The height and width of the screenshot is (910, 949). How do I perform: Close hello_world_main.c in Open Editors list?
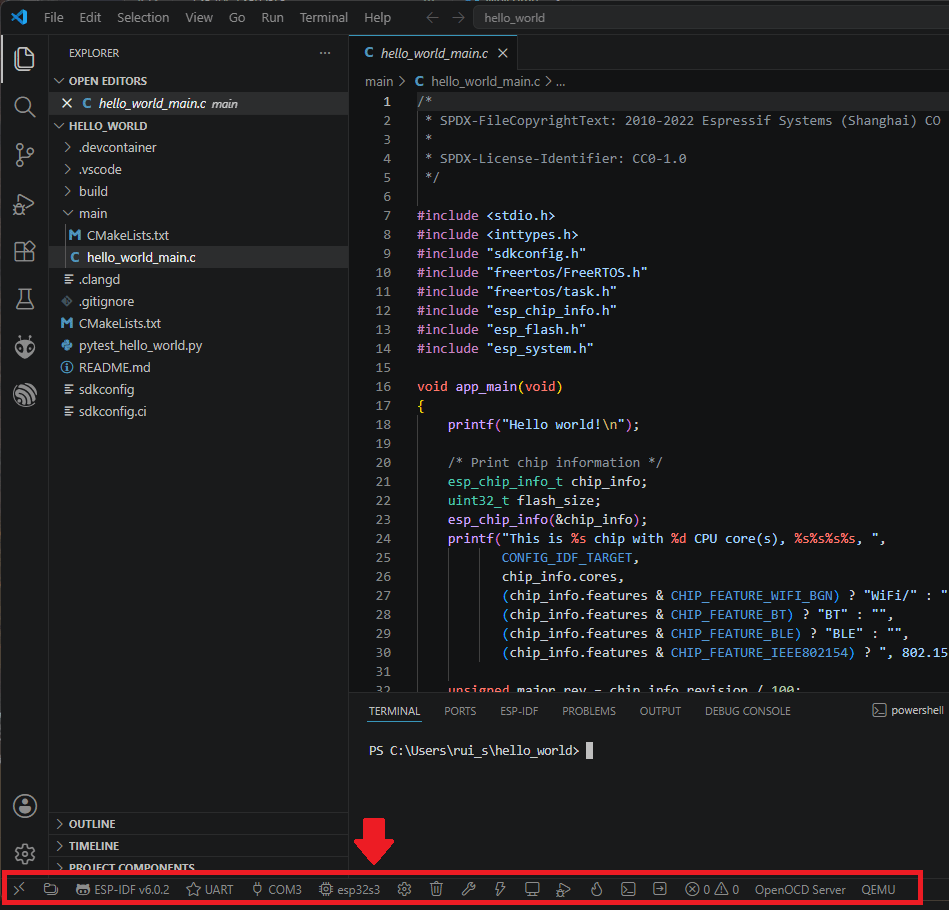pyautogui.click(x=67, y=103)
